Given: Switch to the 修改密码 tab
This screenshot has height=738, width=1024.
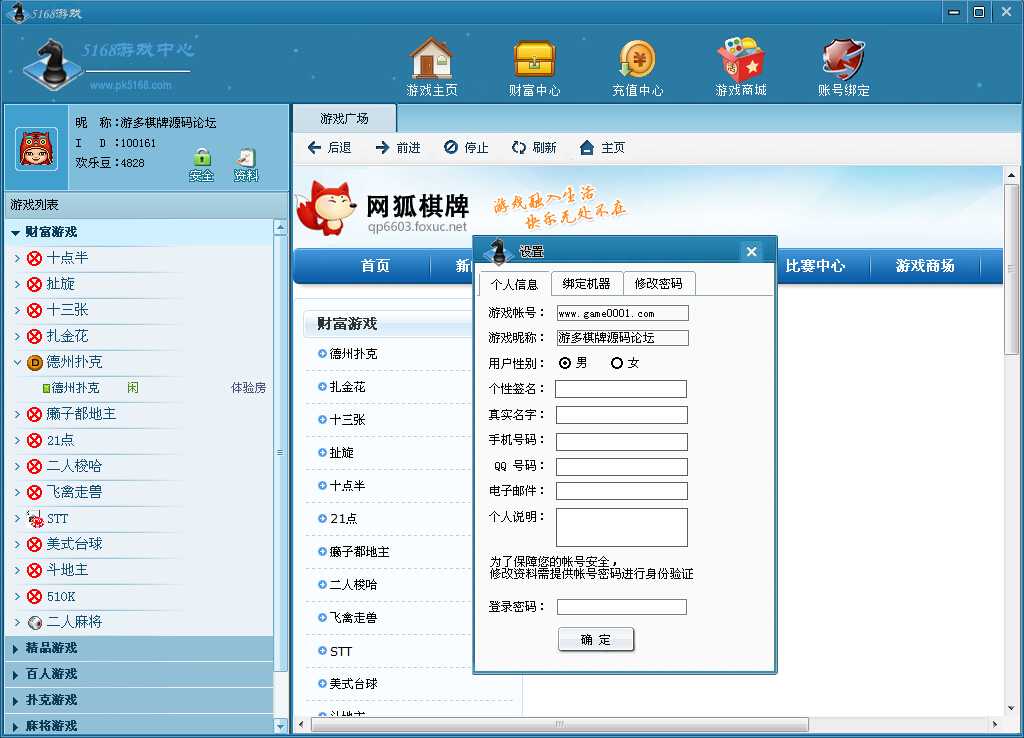Looking at the screenshot, I should click(x=658, y=283).
